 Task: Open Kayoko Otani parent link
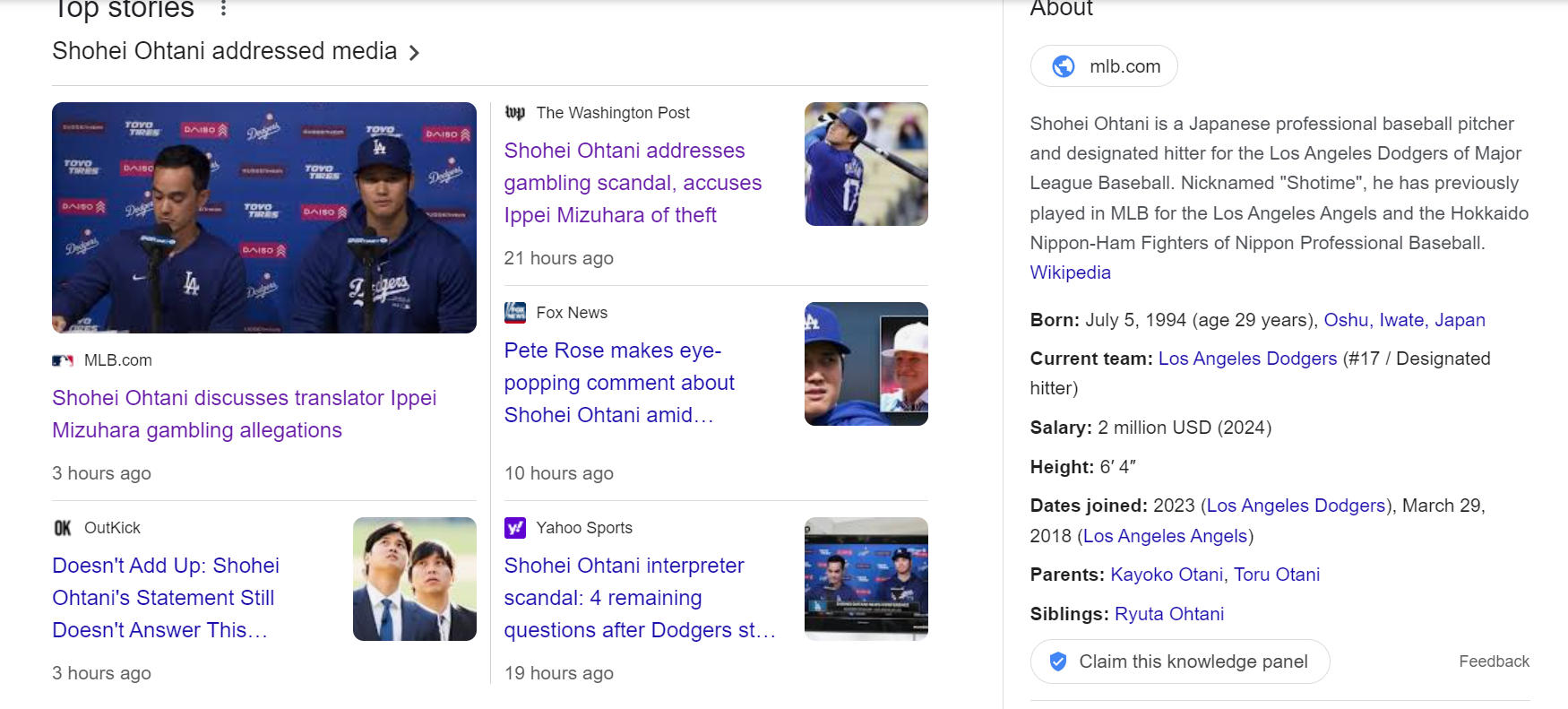tap(1167, 575)
